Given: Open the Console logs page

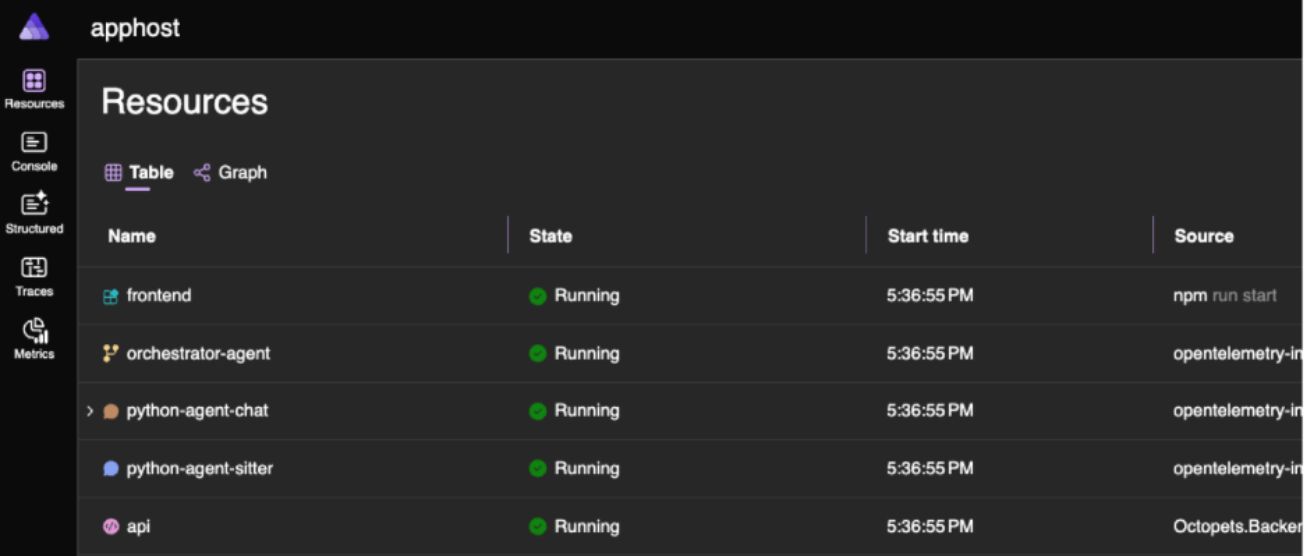Looking at the screenshot, I should tap(34, 151).
